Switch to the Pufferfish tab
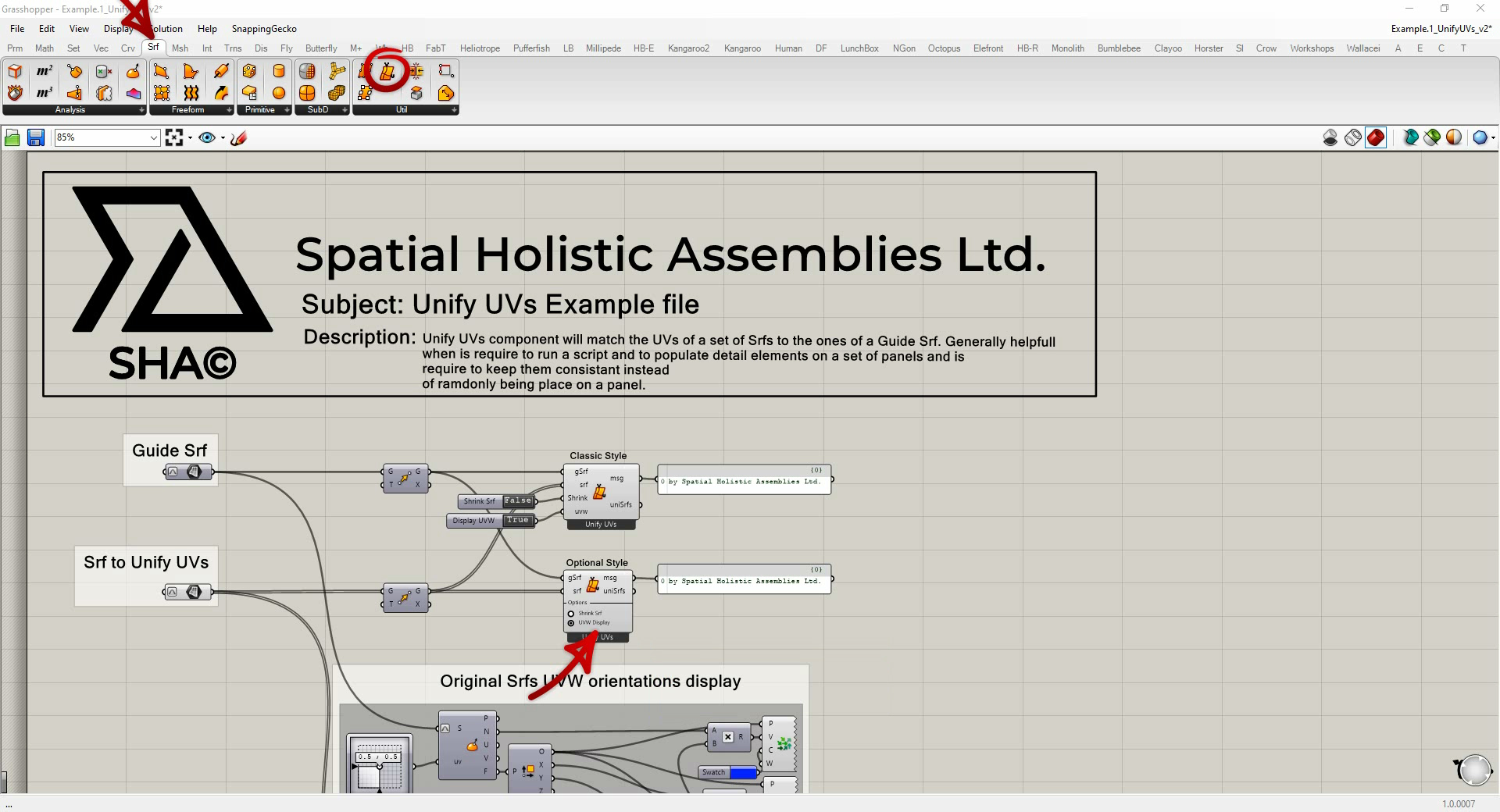 click(x=531, y=48)
